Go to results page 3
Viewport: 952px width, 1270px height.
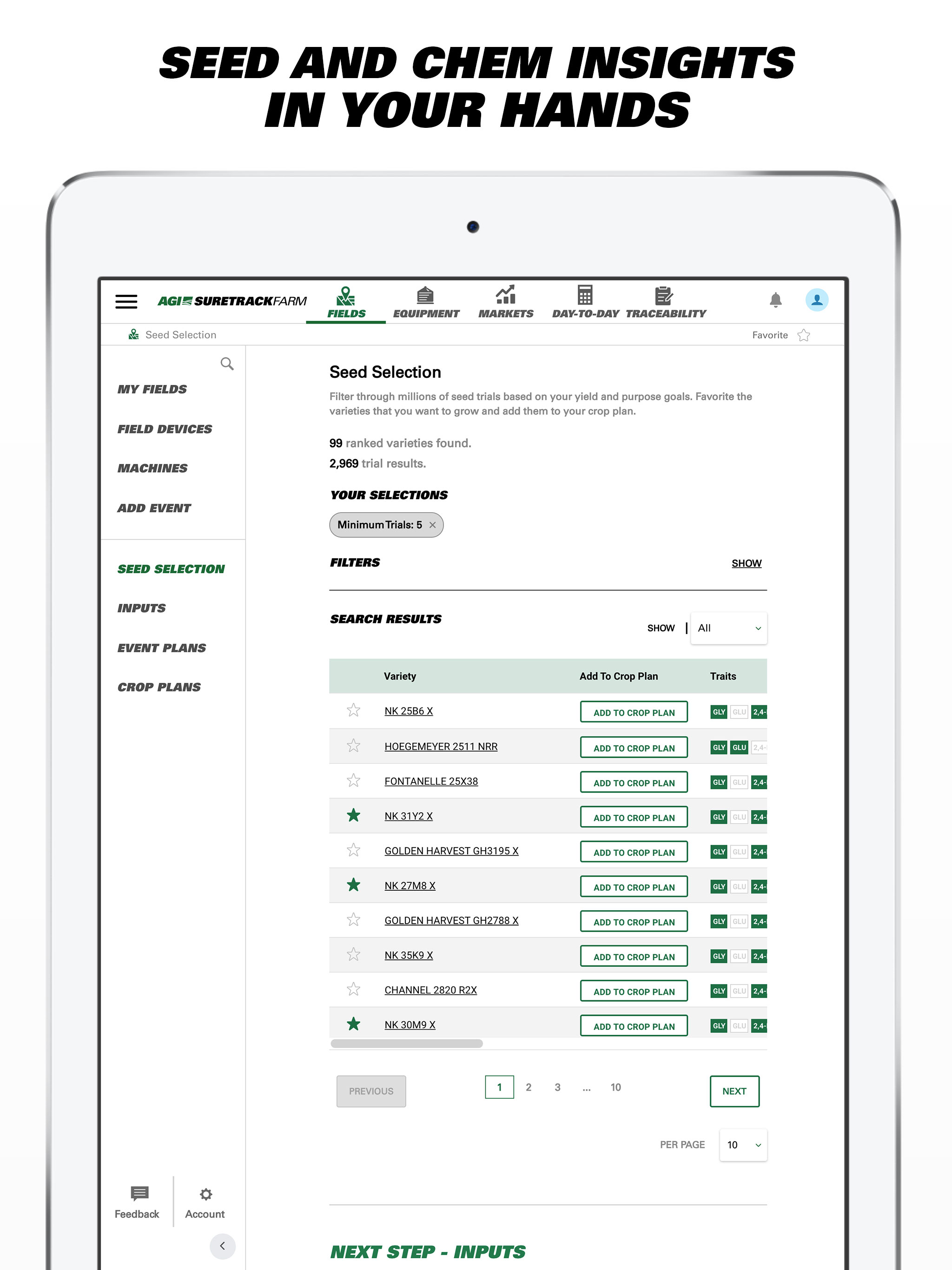point(557,1087)
